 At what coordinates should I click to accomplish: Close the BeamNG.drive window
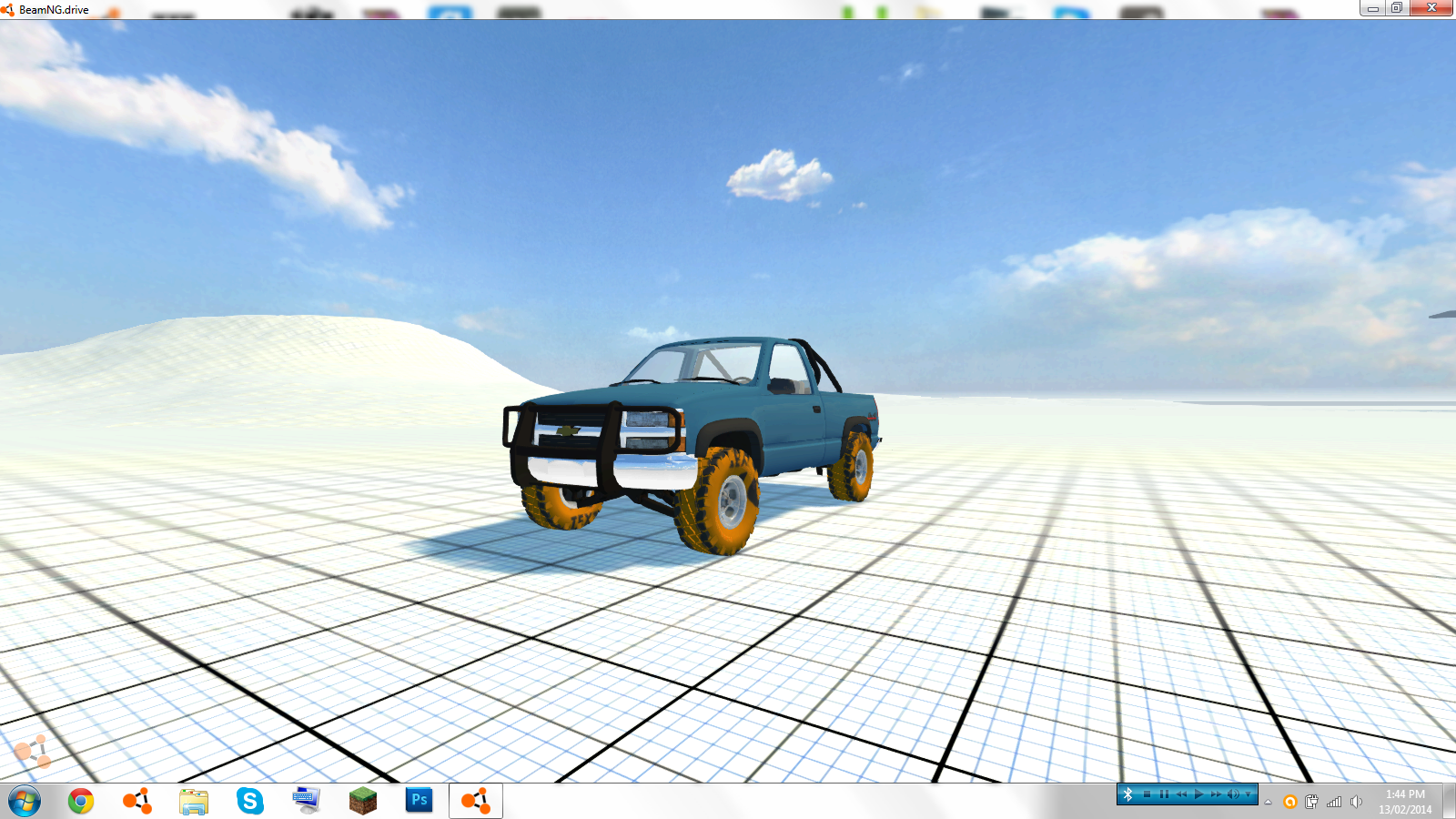click(x=1431, y=8)
